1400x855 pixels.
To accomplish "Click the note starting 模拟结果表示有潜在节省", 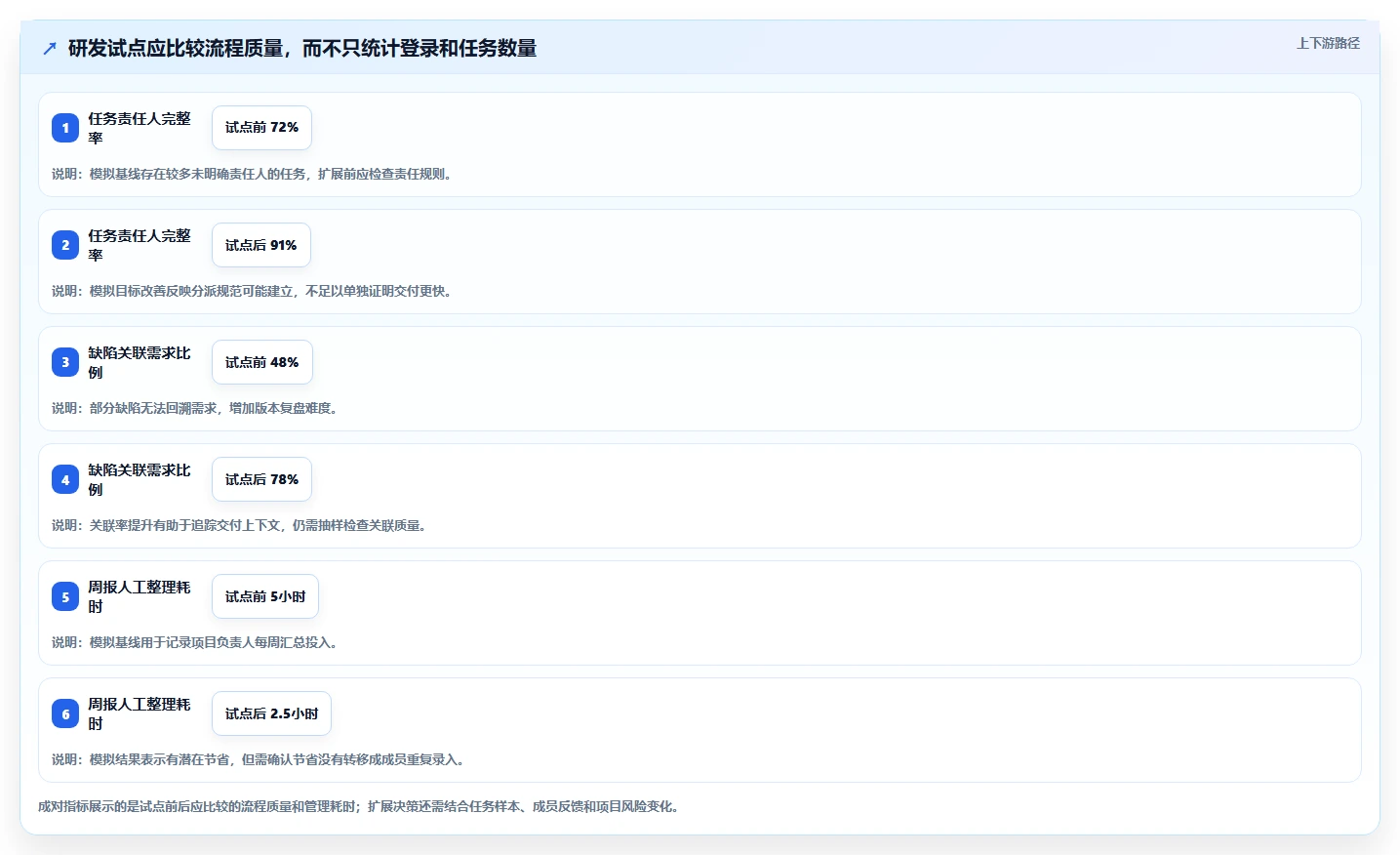I will coord(260,759).
